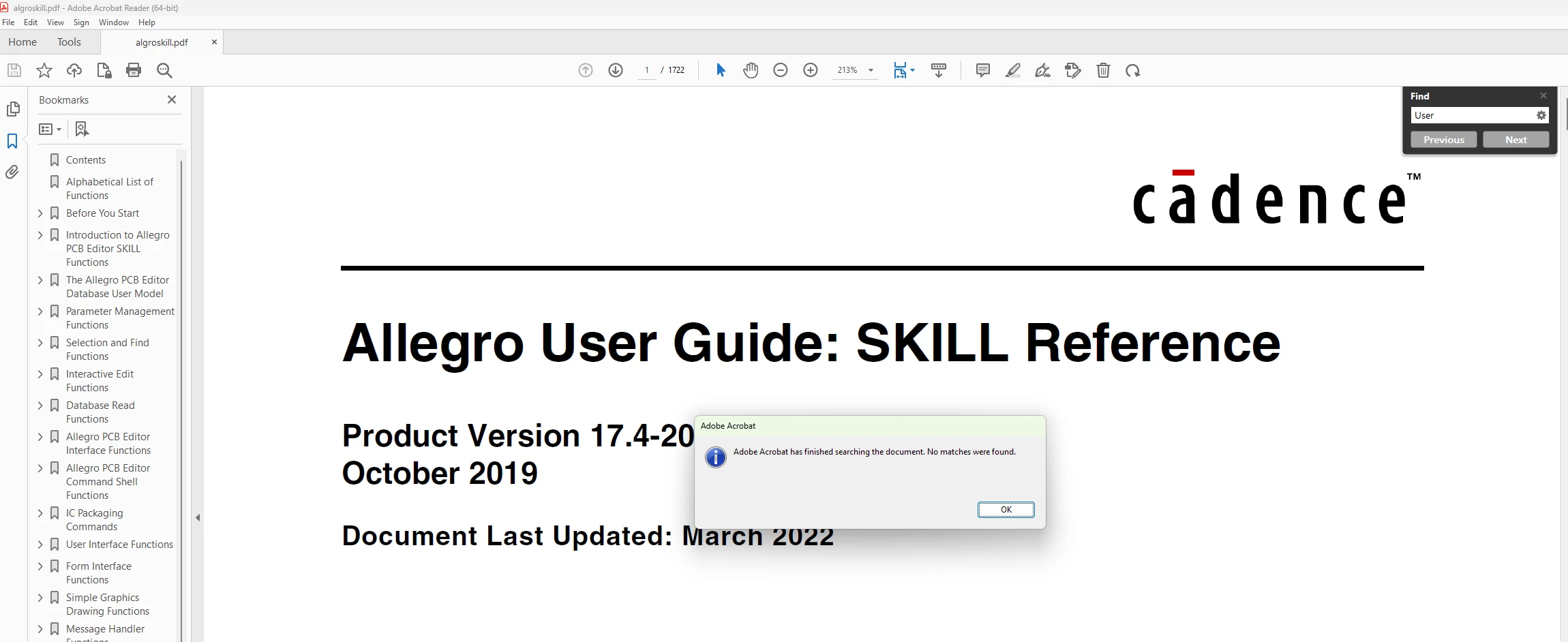Click the Previous button in Find
The image size is (1568, 642).
(1443, 140)
